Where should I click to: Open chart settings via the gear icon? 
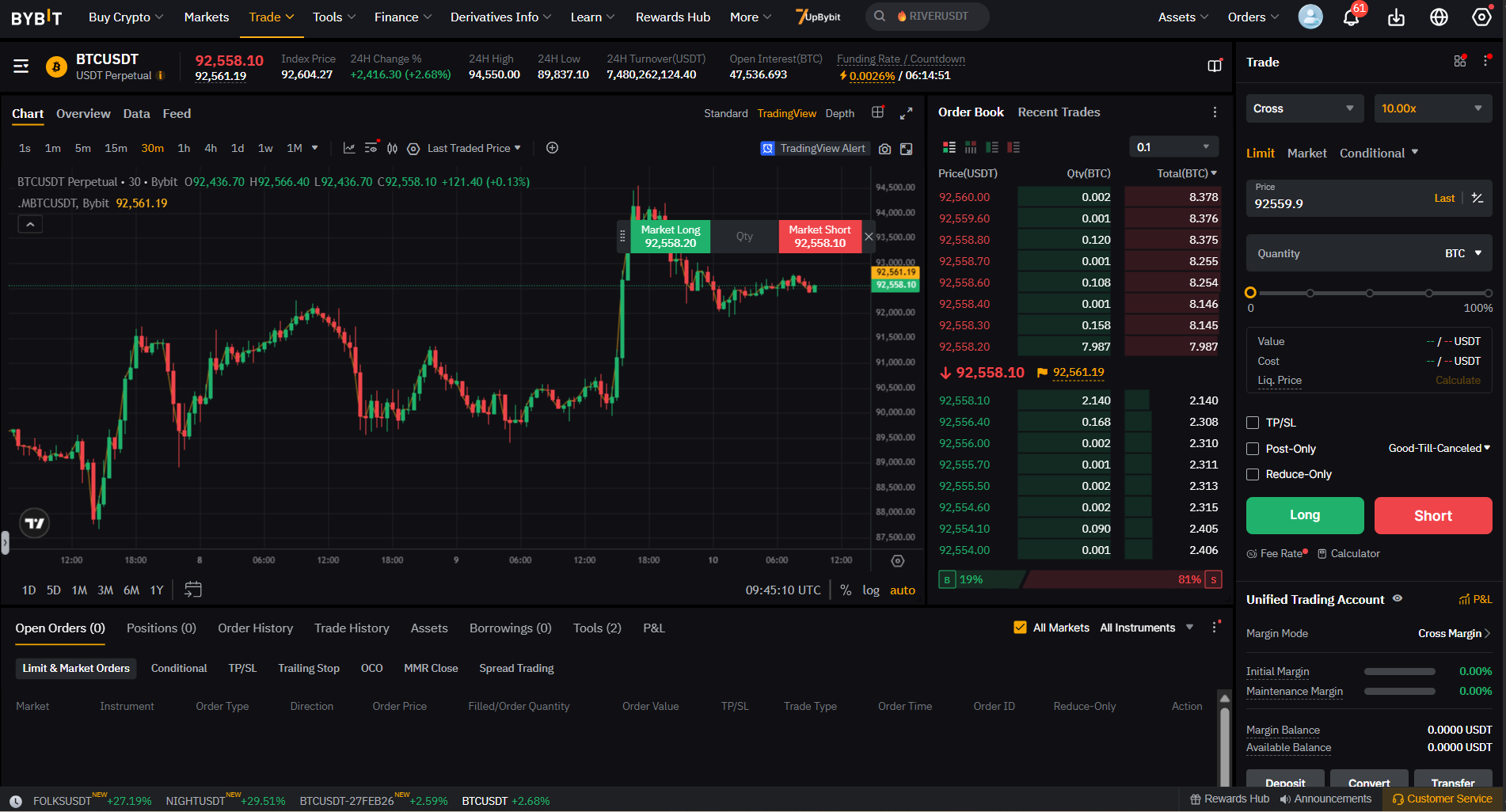(413, 148)
